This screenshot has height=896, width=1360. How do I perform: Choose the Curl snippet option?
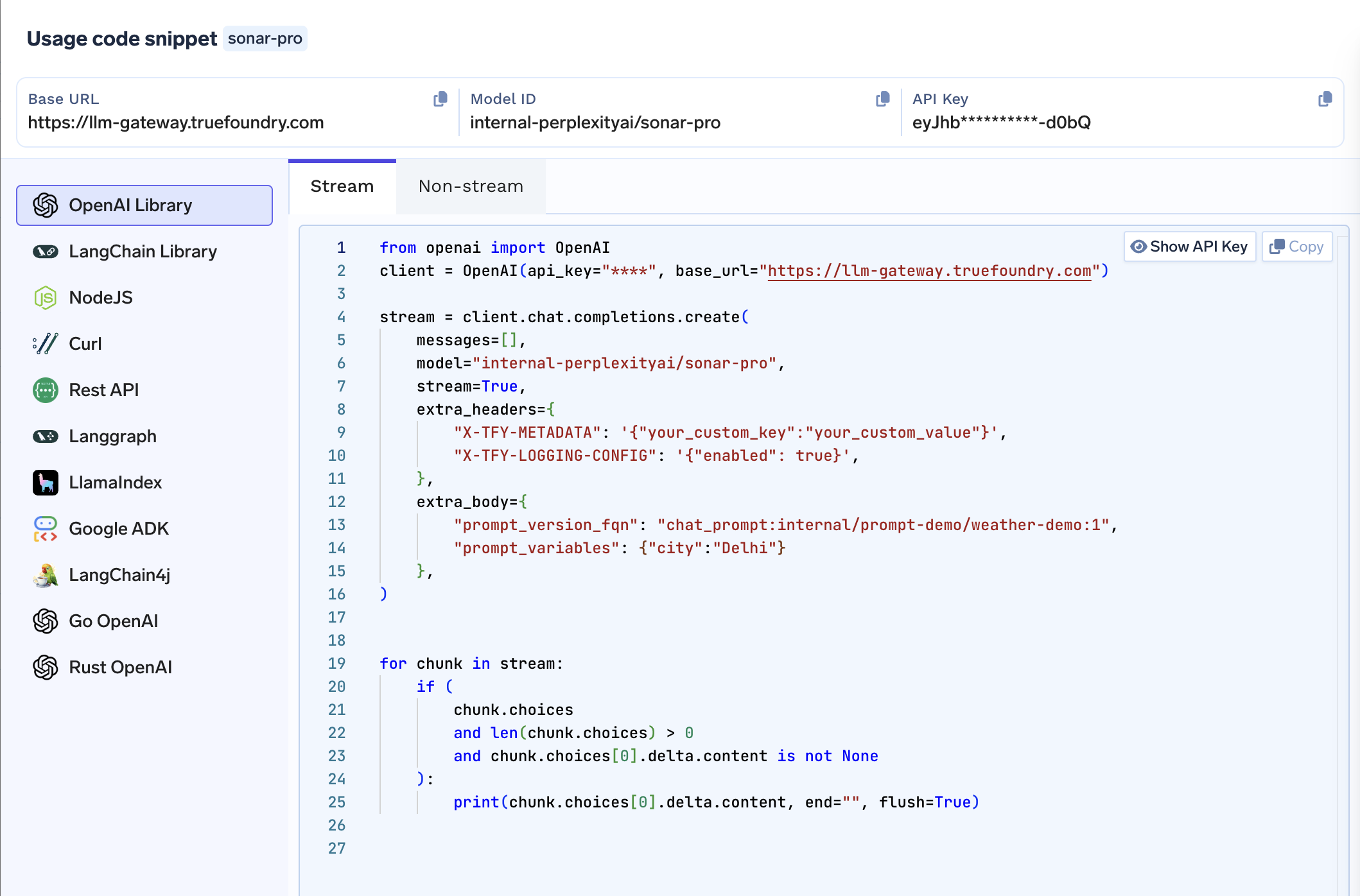[x=144, y=344]
